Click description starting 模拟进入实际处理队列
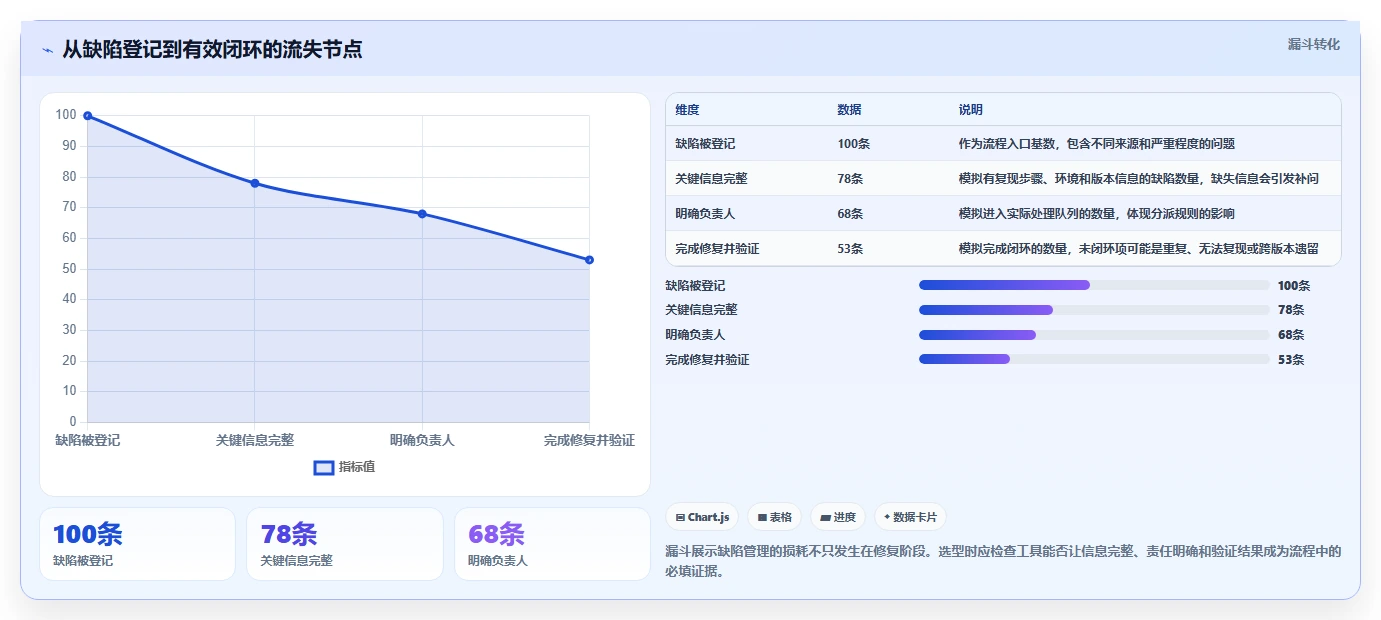1381x620 pixels. tap(1096, 214)
